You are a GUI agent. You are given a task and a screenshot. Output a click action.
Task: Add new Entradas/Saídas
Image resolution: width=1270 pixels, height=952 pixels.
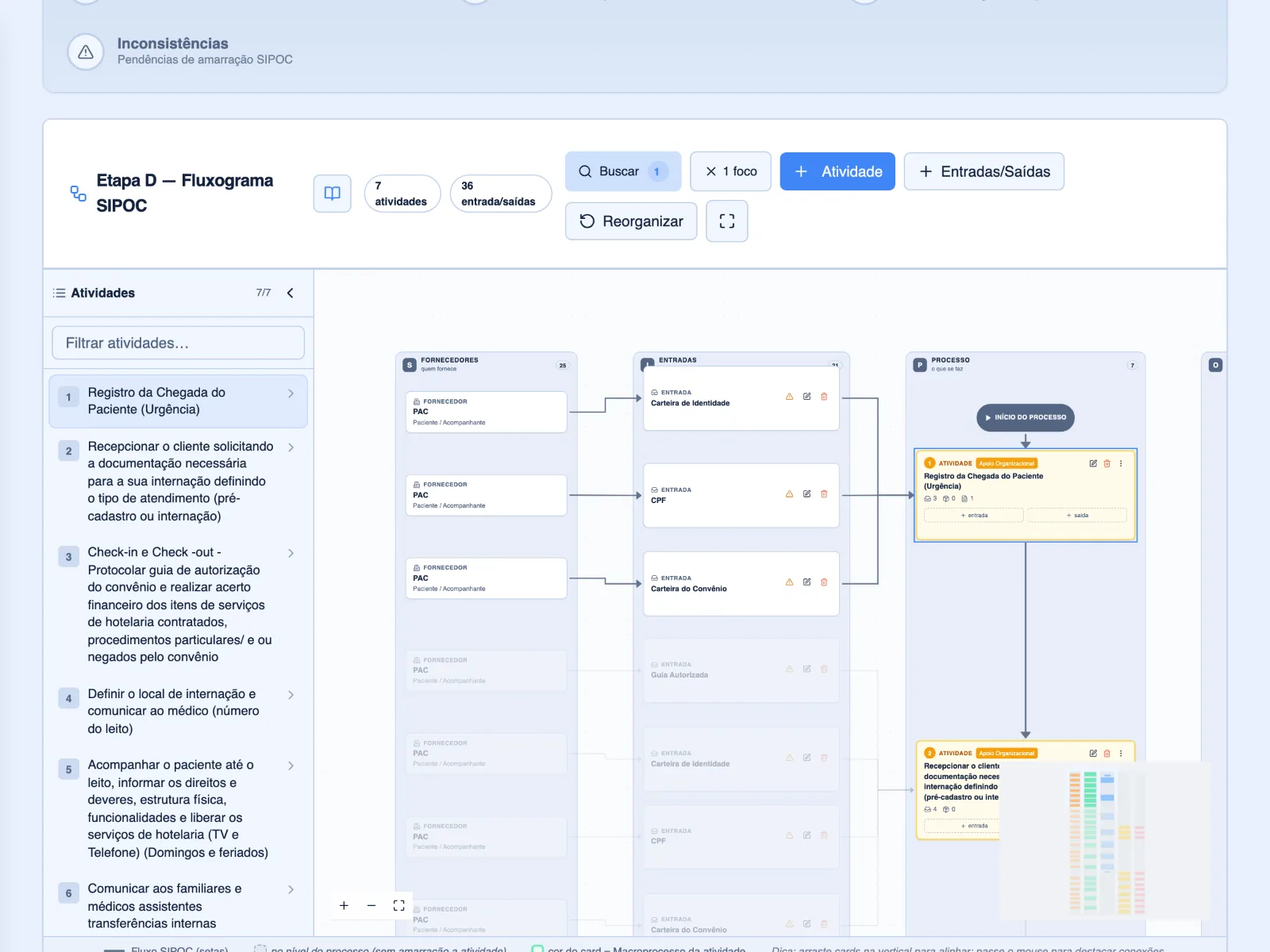coord(984,171)
